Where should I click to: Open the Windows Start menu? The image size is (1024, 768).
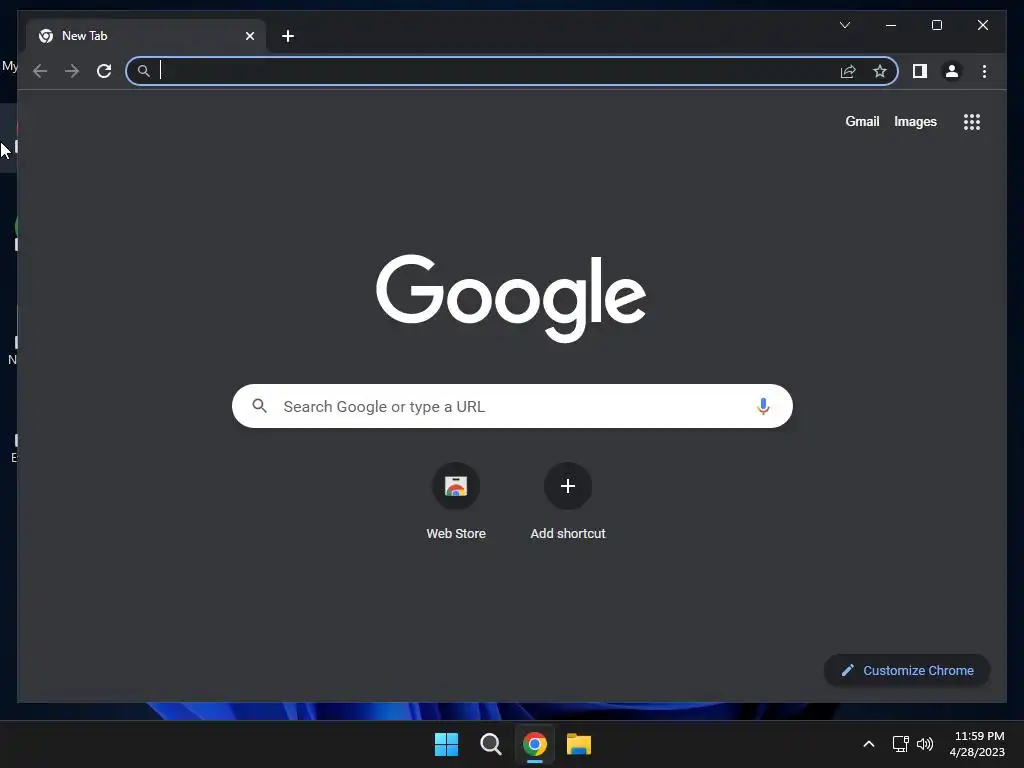(446, 744)
